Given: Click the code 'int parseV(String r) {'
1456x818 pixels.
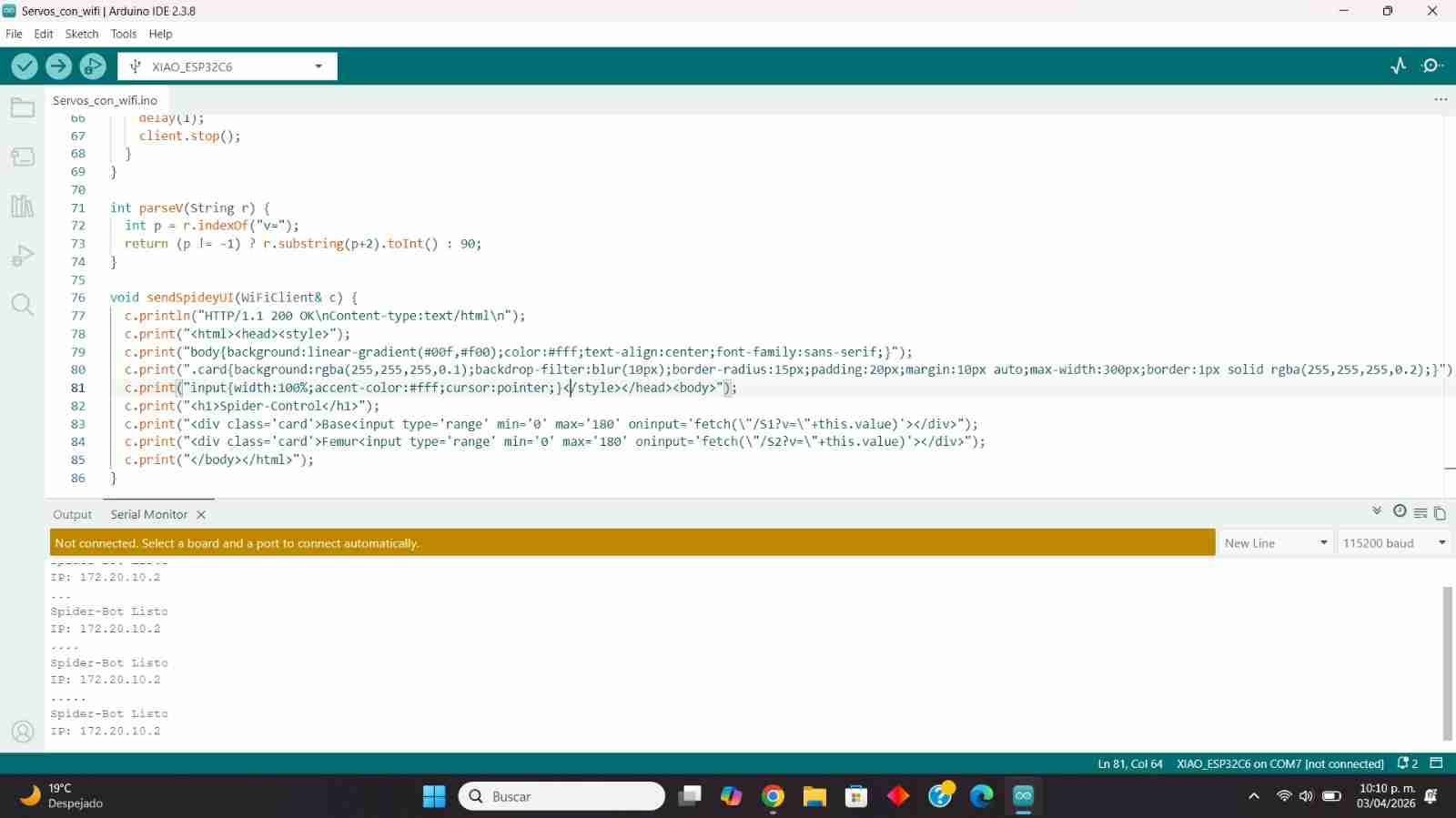Looking at the screenshot, I should coord(190,207).
